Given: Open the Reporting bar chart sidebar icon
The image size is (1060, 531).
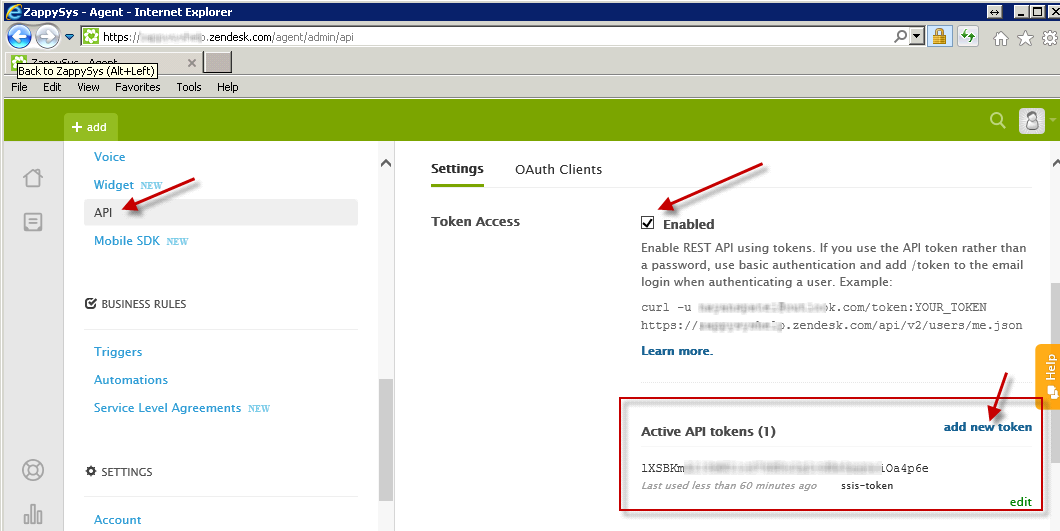Looking at the screenshot, I should (32, 513).
